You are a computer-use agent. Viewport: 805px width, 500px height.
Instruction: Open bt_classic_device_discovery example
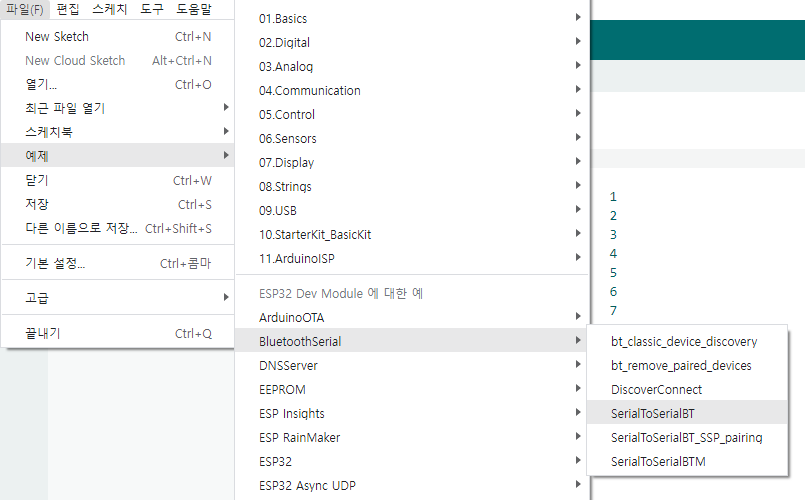click(x=687, y=341)
